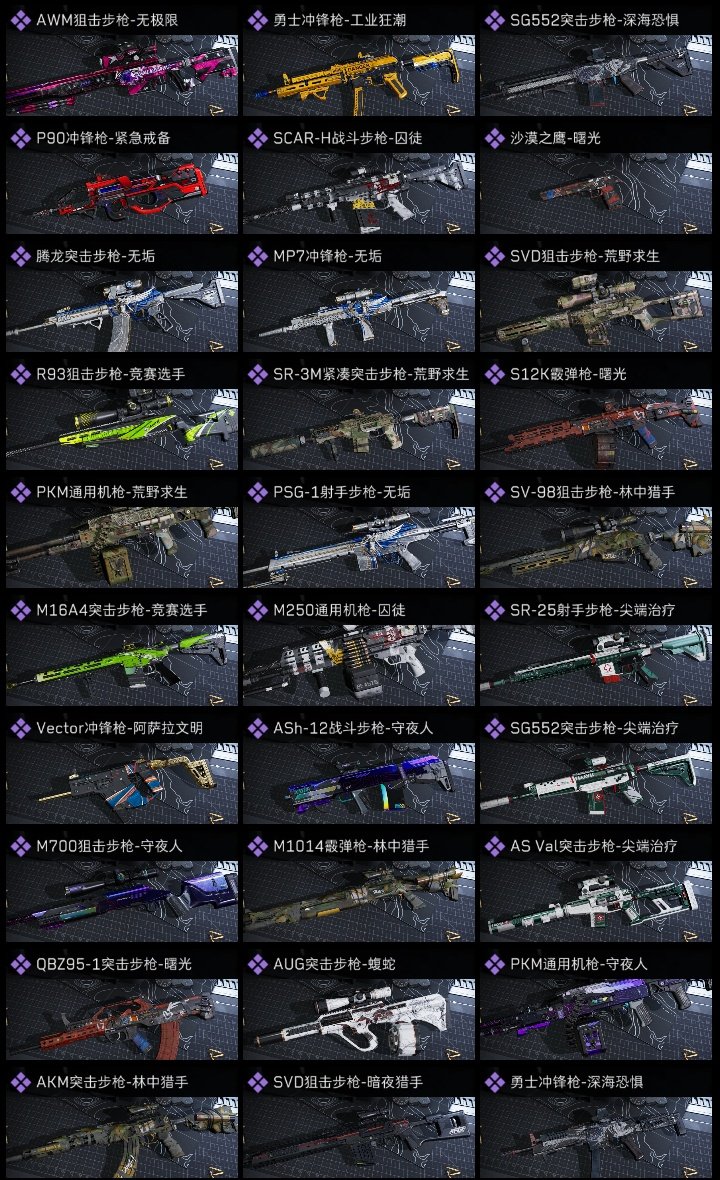Open the R93狙击步枪-竞赛选手 weapon preview
Screen dimensions: 720x1180
coord(122,430)
